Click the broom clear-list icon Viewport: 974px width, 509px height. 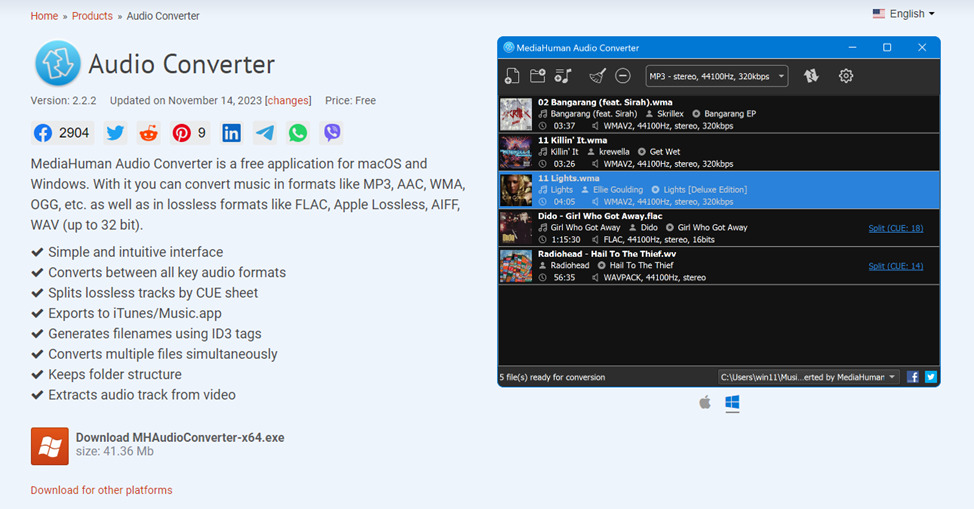(x=597, y=76)
